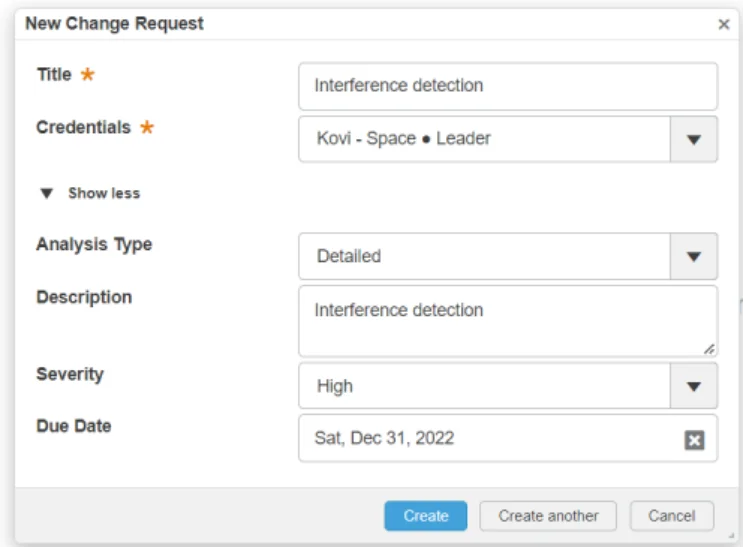Open the Analysis Type dropdown arrow
Screen dimensions: 744x549
[x=694, y=257]
